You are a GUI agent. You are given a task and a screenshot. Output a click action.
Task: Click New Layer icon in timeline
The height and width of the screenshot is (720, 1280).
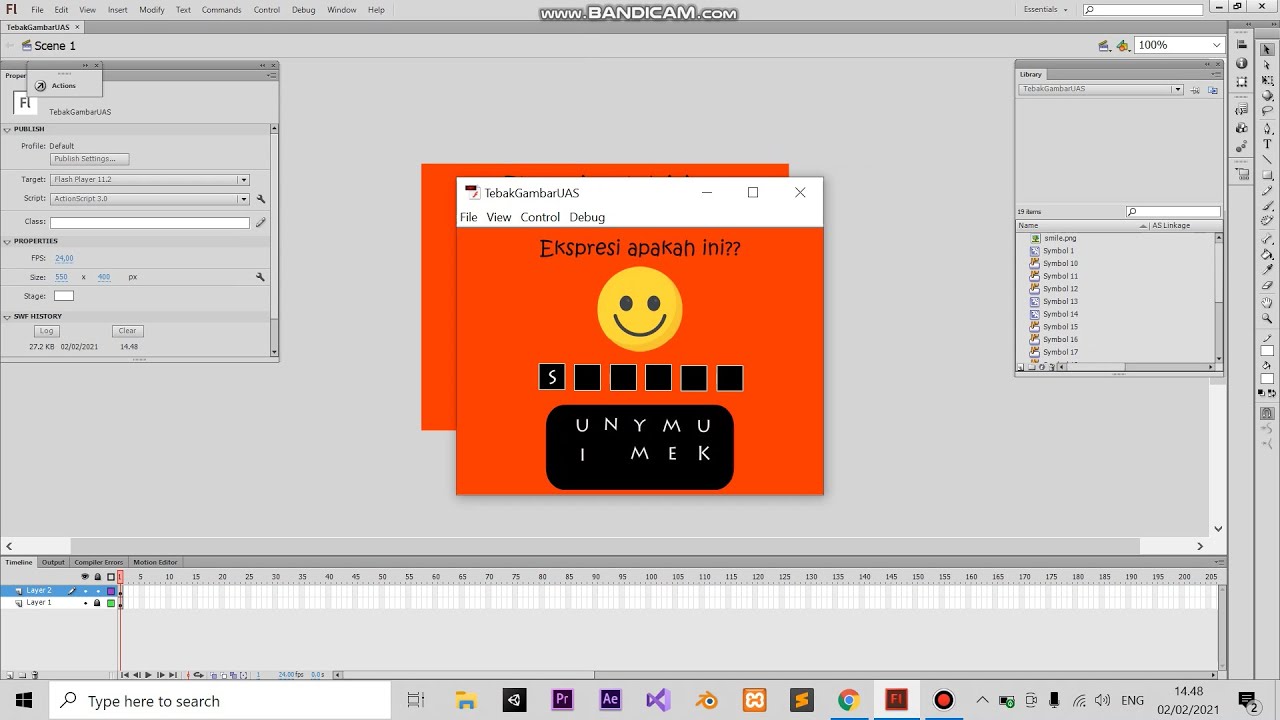click(x=9, y=675)
